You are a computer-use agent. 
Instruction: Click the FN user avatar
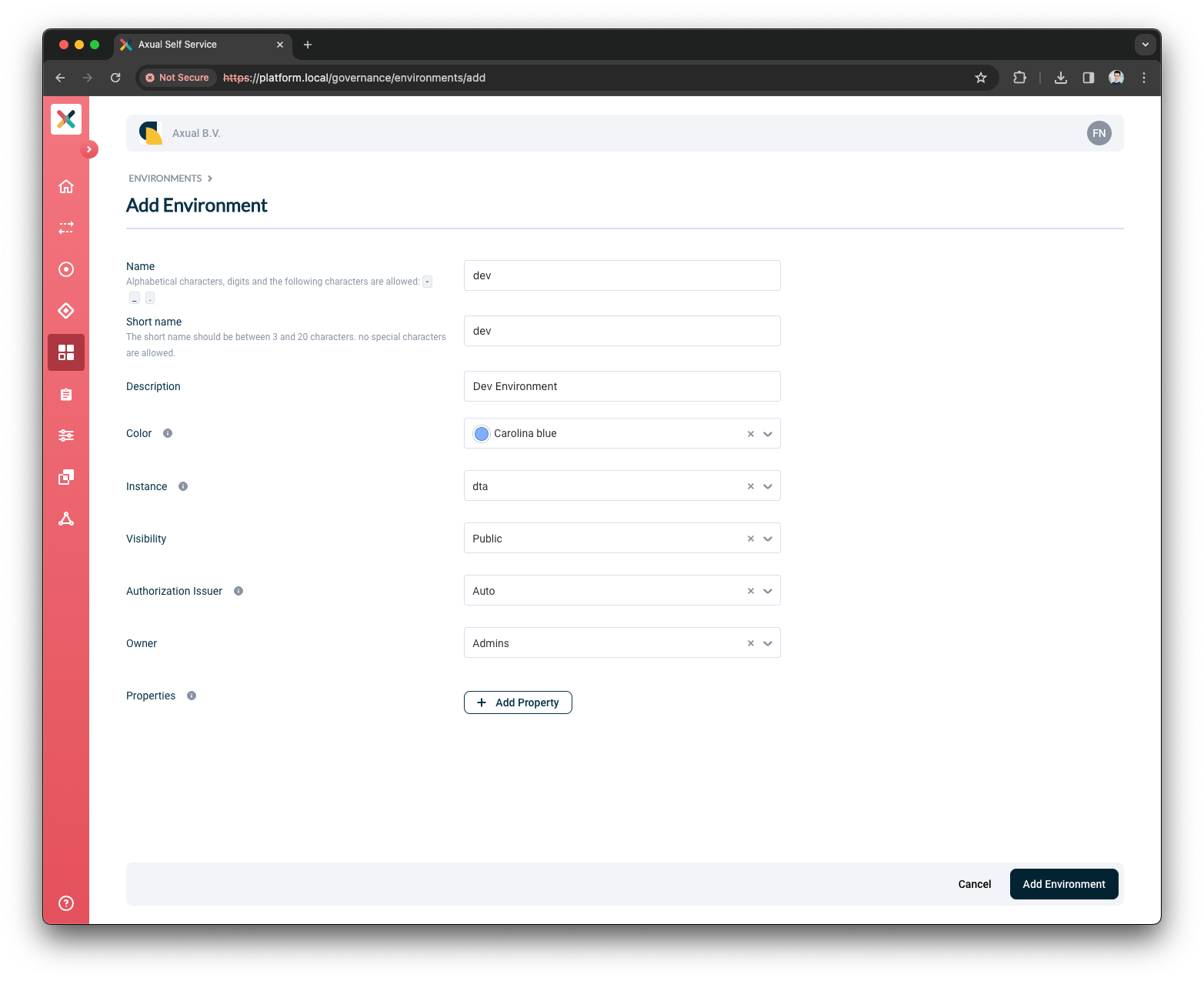1099,133
